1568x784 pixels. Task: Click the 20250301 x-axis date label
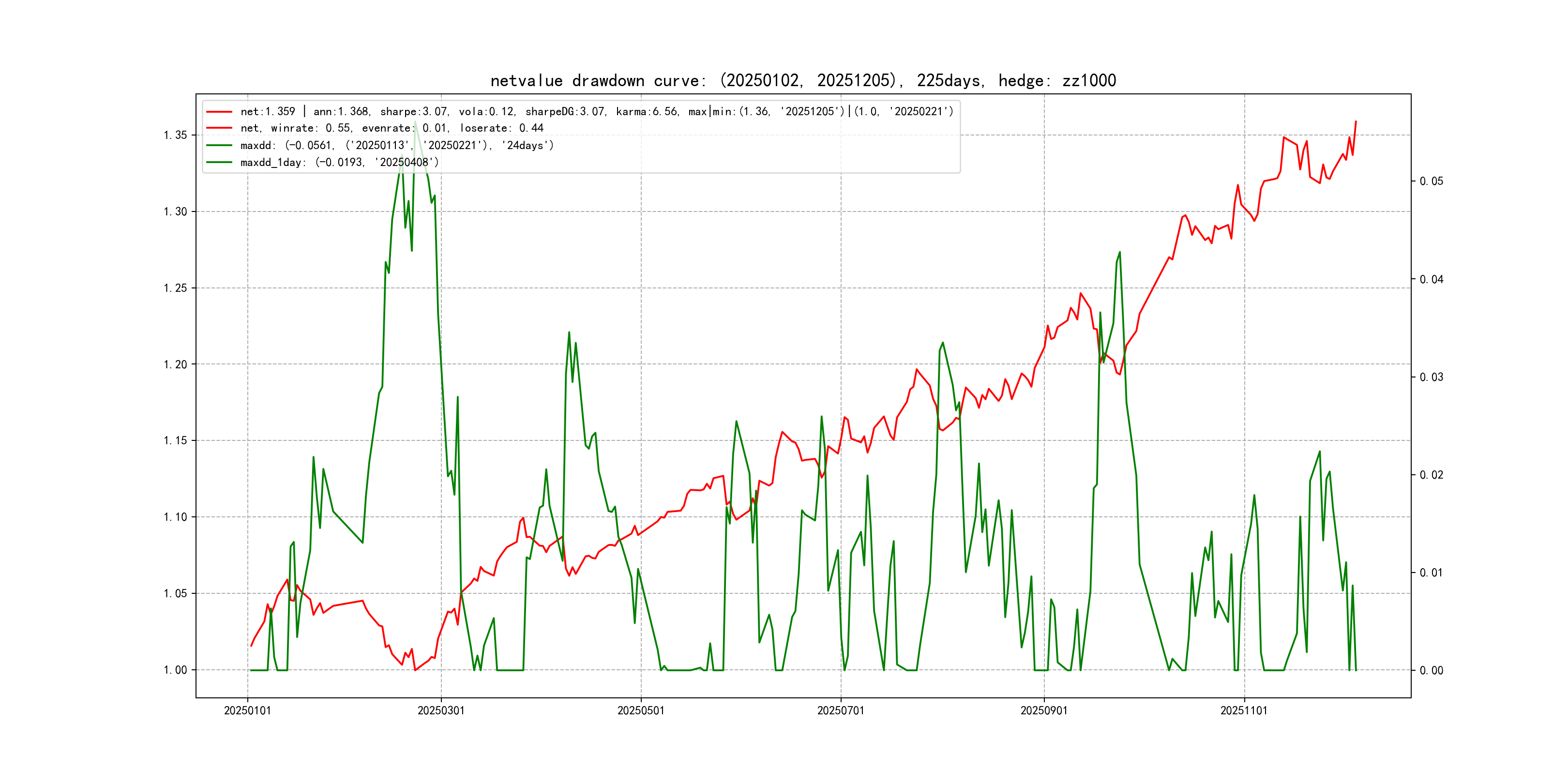point(441,710)
